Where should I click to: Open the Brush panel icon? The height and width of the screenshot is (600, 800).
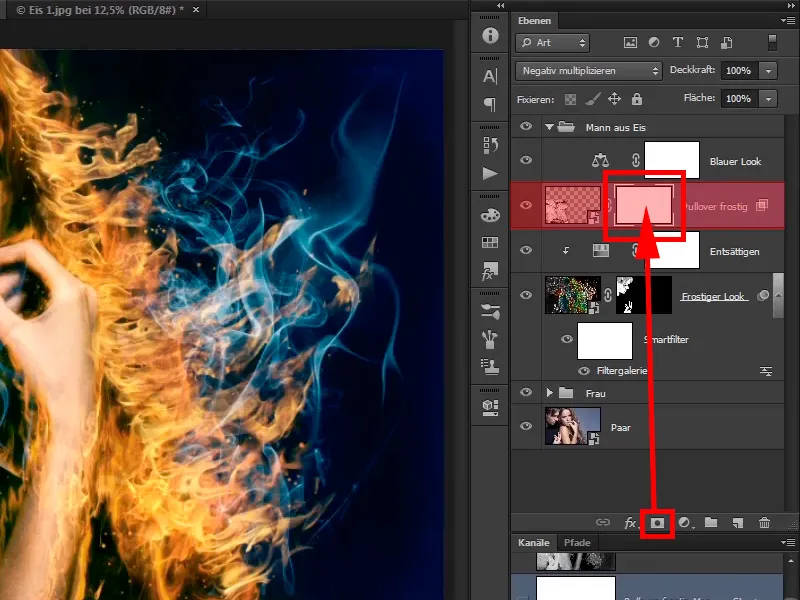[x=490, y=339]
